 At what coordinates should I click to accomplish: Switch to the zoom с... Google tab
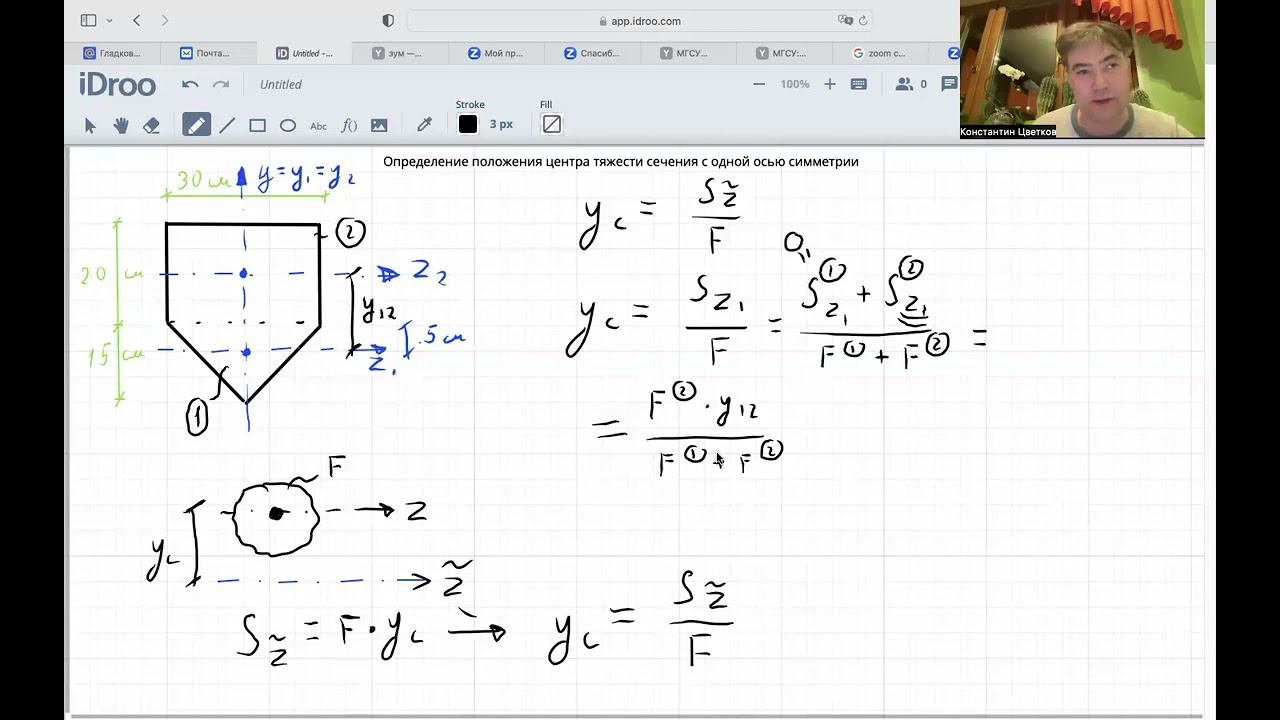tap(880, 53)
